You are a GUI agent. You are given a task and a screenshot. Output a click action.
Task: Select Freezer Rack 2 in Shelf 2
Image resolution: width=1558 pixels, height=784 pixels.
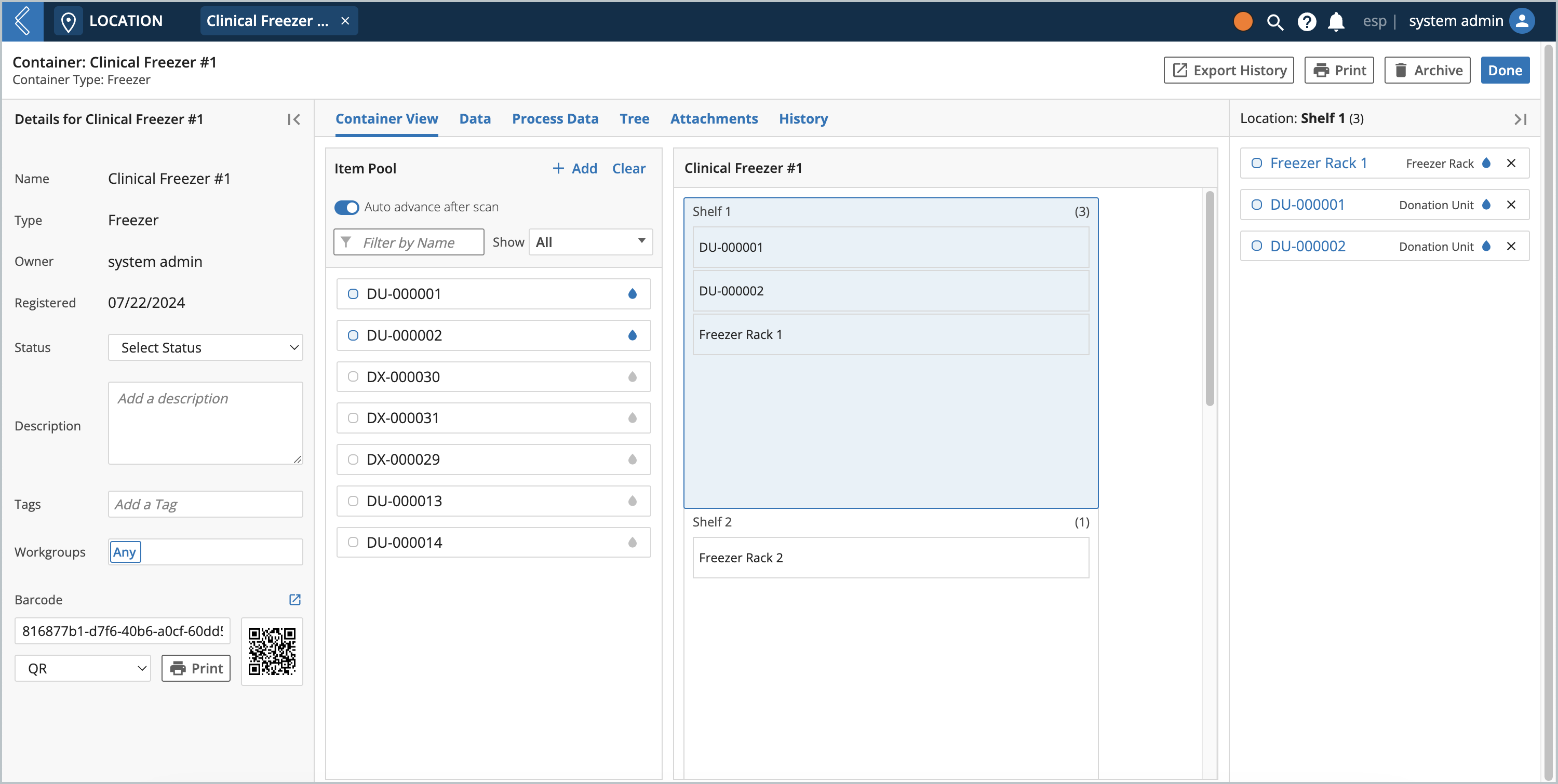[x=890, y=558]
